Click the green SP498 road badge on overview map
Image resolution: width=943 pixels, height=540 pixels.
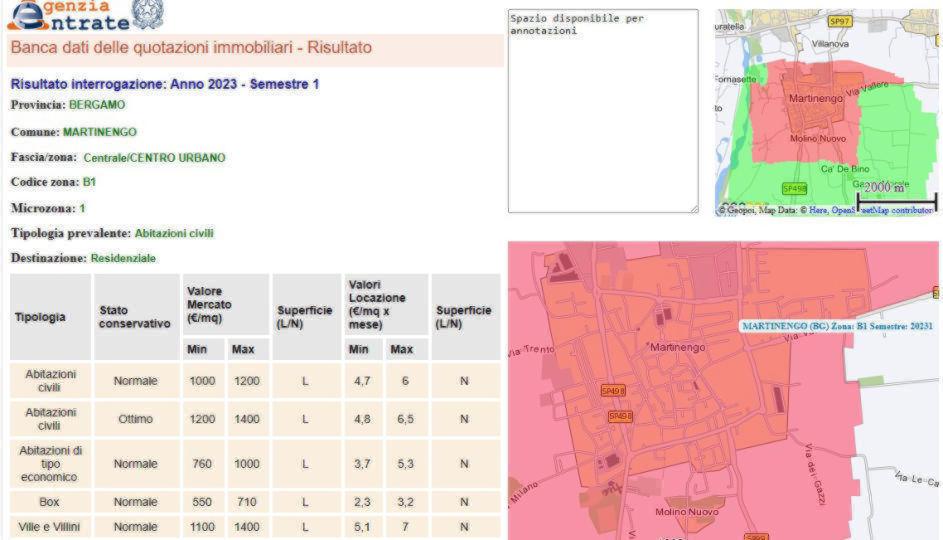pyautogui.click(x=794, y=189)
